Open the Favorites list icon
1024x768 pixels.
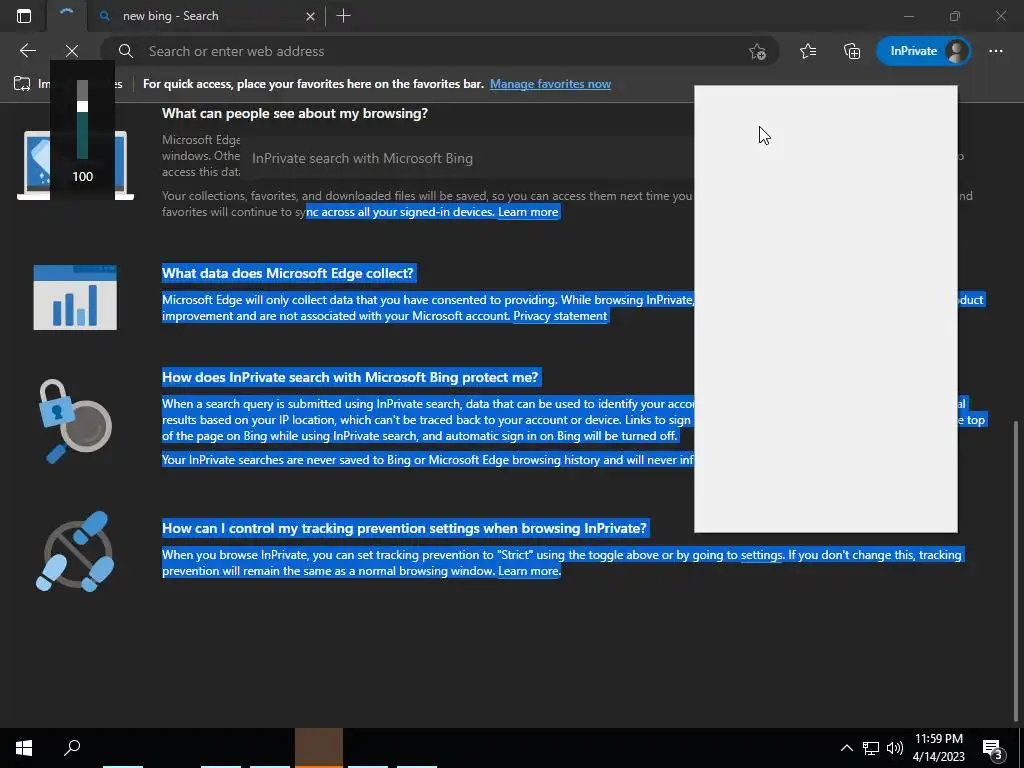click(808, 51)
